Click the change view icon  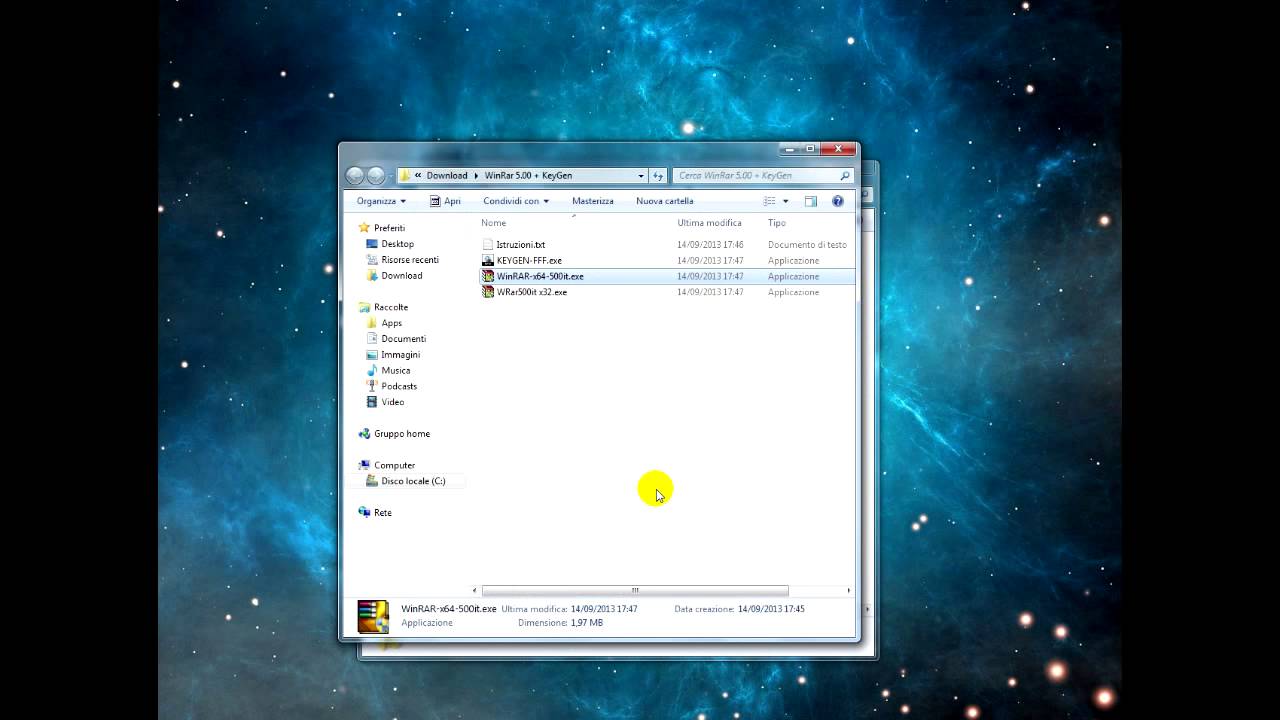tap(770, 201)
